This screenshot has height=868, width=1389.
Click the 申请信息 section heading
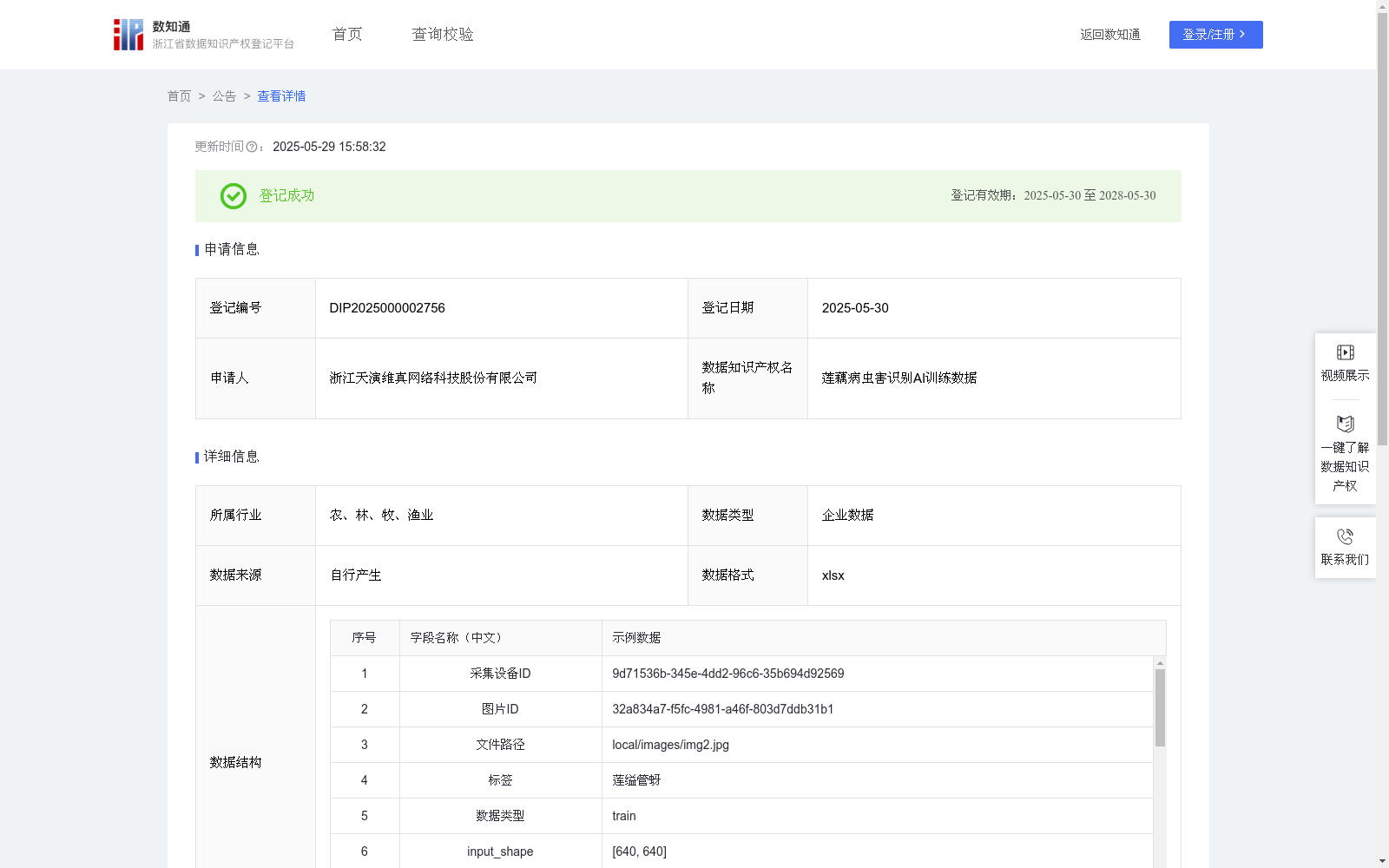[231, 250]
